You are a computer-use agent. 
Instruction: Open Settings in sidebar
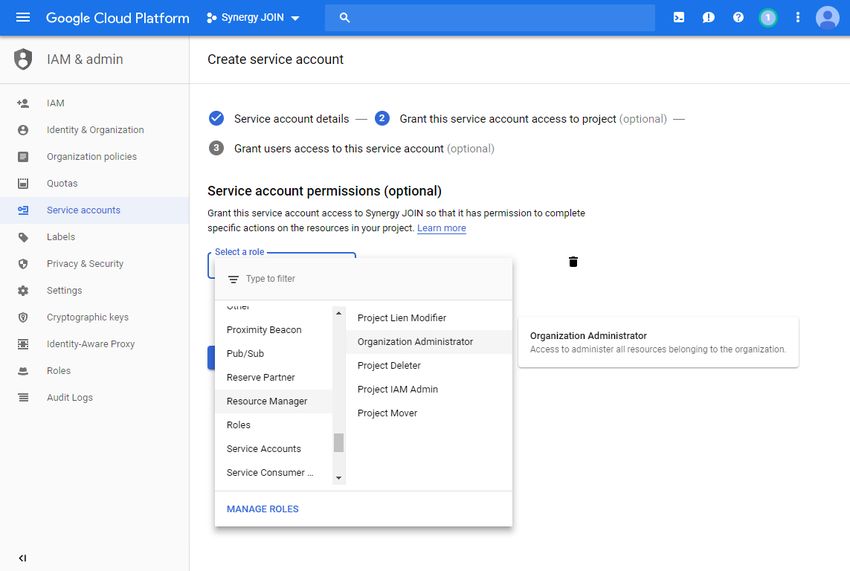coord(94,291)
